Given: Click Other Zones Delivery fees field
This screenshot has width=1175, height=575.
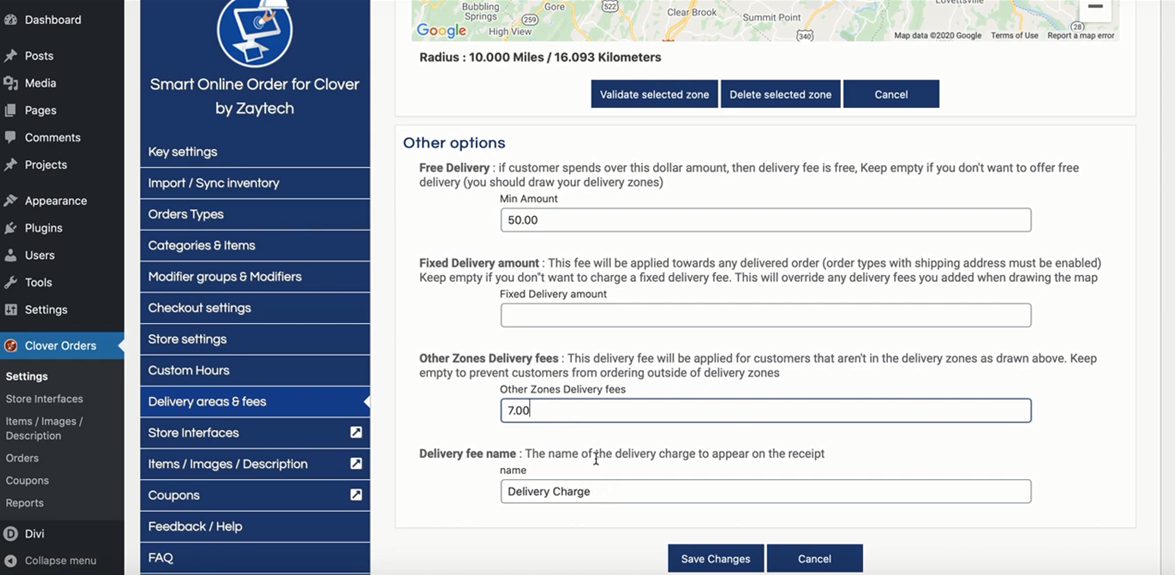Looking at the screenshot, I should click(766, 410).
